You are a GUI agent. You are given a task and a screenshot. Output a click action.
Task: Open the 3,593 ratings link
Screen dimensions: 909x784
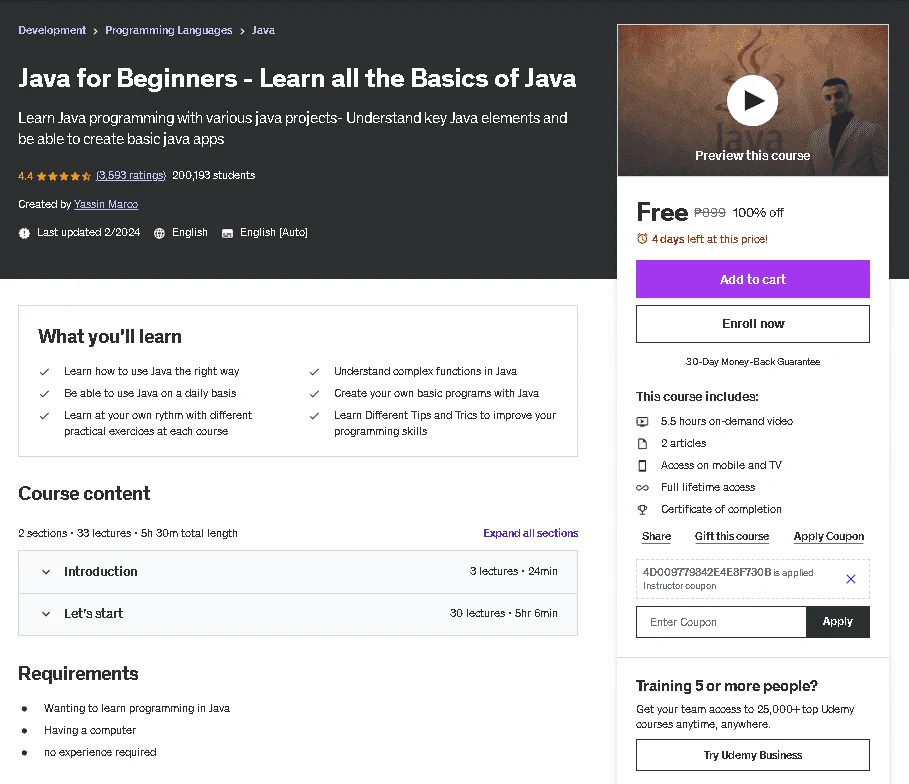pyautogui.click(x=131, y=175)
